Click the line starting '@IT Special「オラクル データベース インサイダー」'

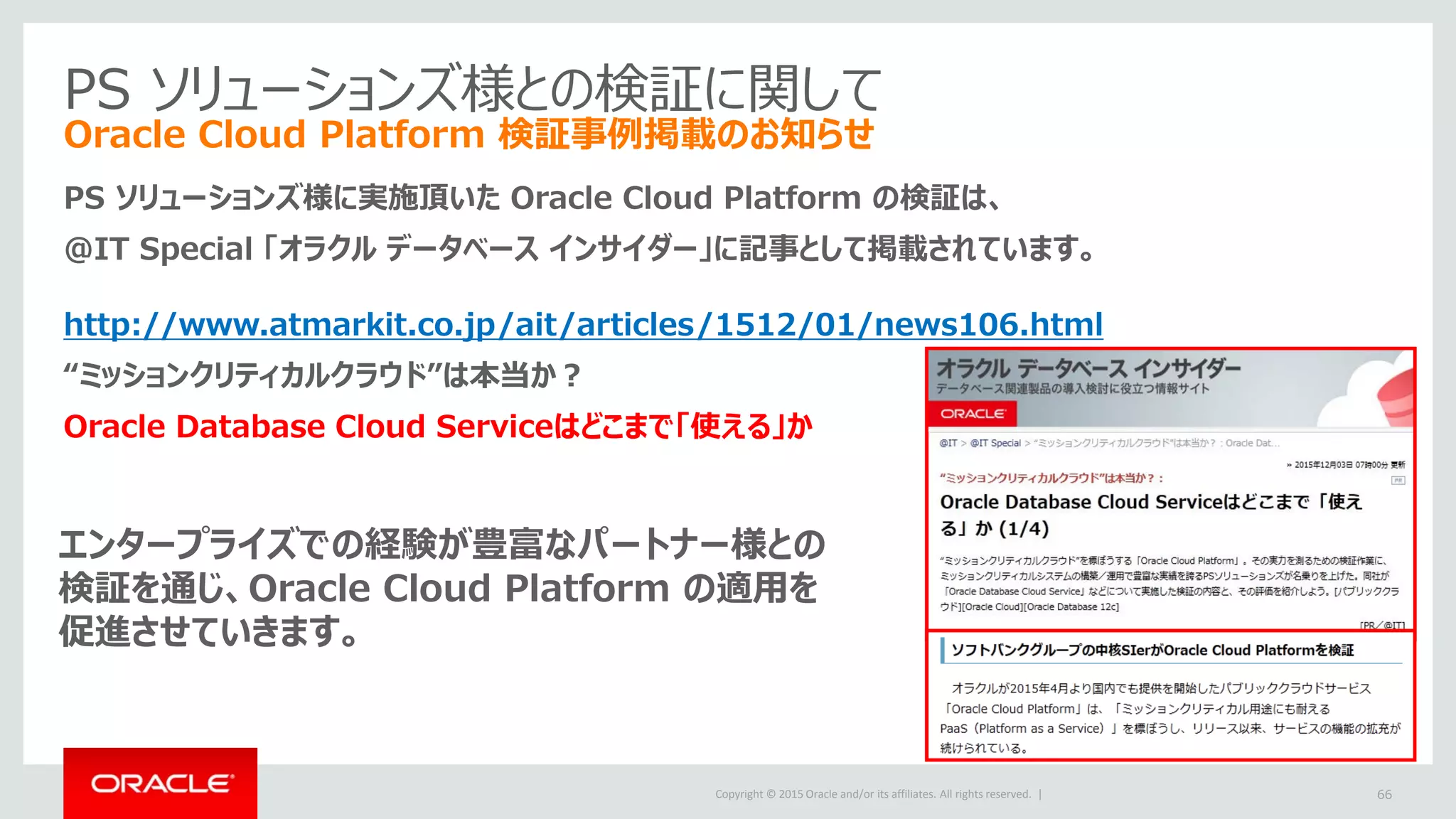pos(579,249)
